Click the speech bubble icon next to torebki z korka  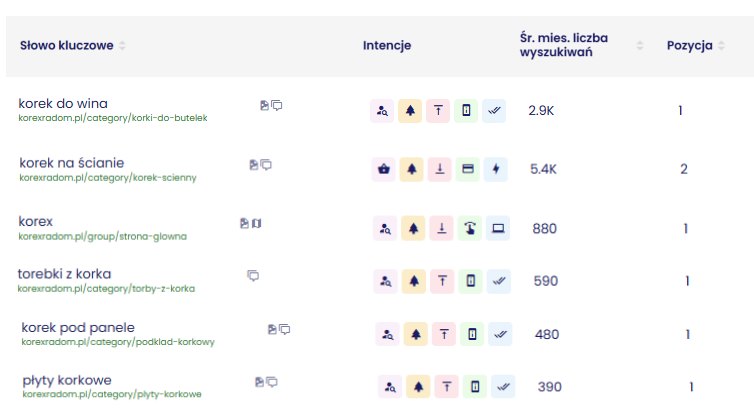click(x=253, y=276)
